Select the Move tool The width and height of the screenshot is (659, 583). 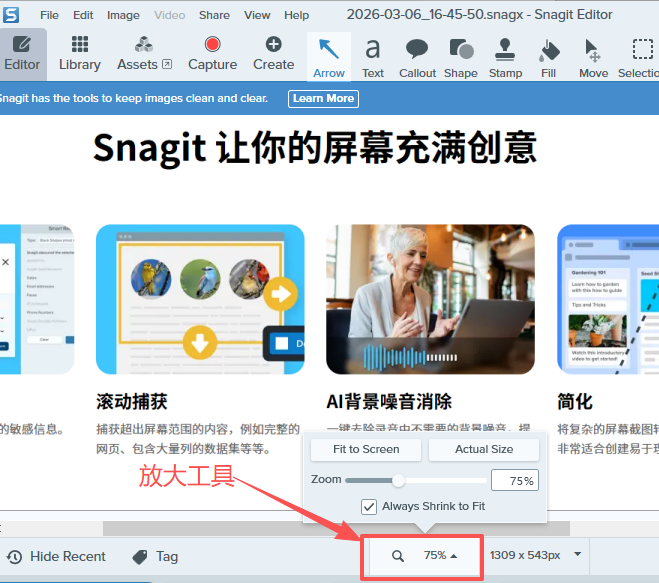tap(593, 58)
